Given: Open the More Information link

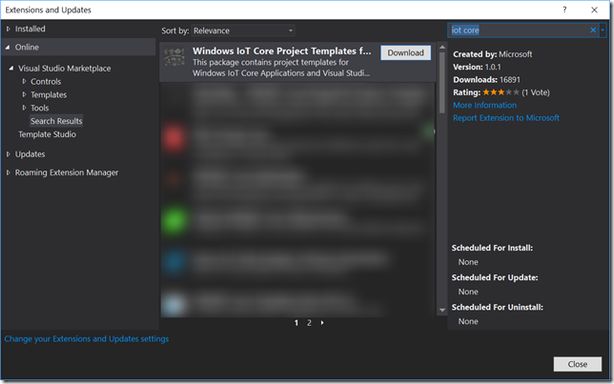Looking at the screenshot, I should pos(484,105).
